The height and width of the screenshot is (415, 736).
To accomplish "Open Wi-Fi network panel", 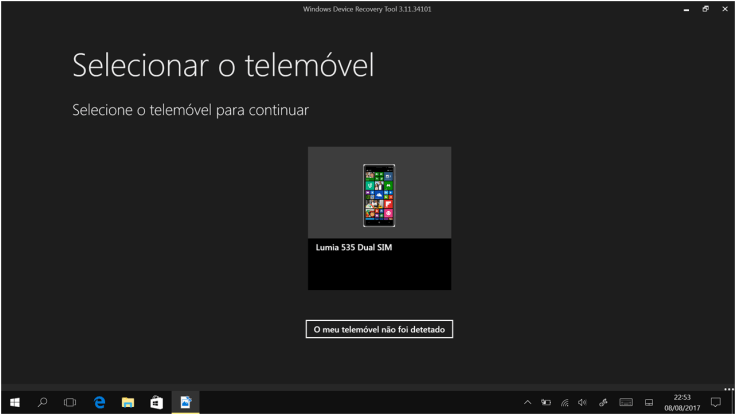I will point(564,402).
